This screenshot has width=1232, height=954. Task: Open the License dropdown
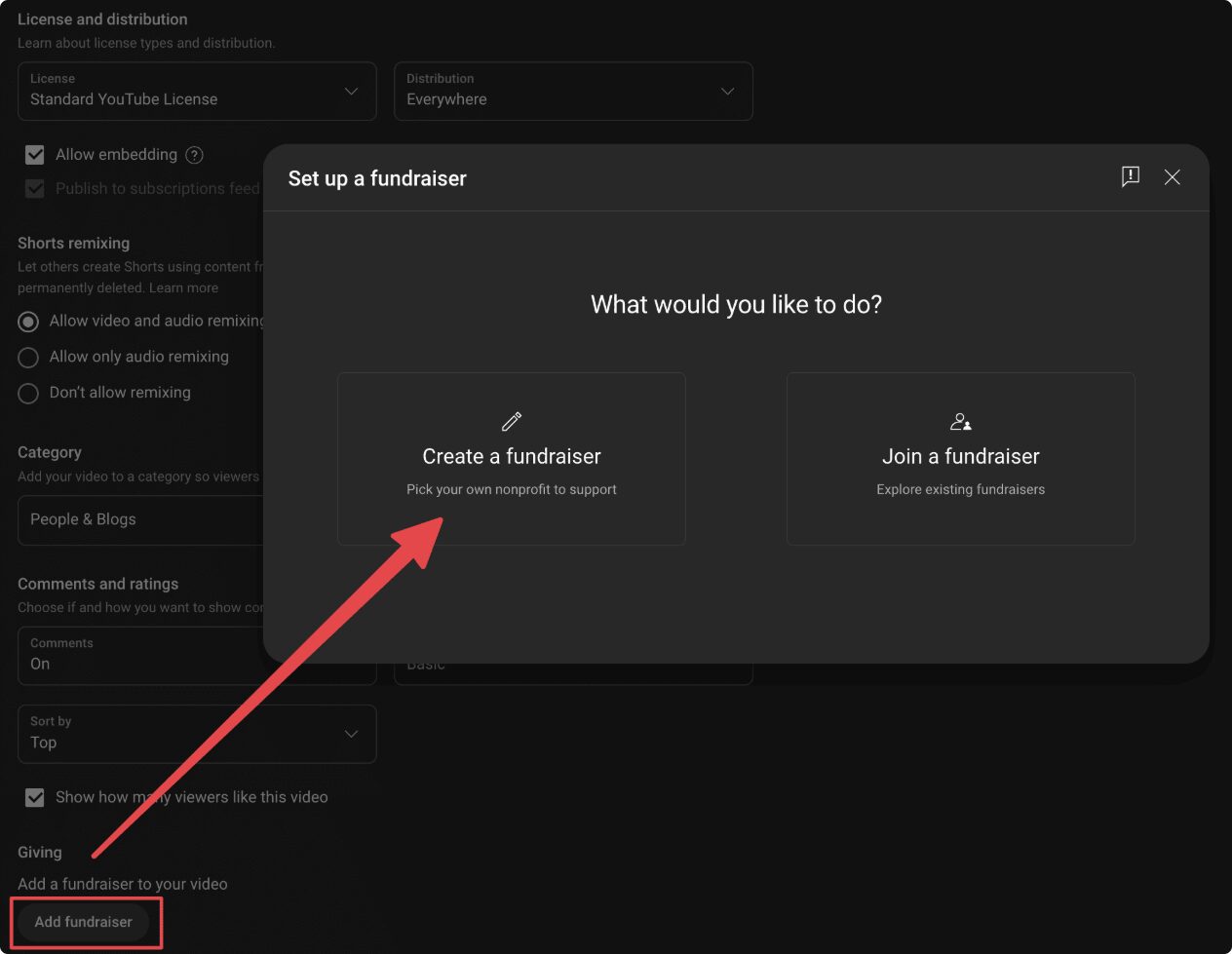point(197,92)
